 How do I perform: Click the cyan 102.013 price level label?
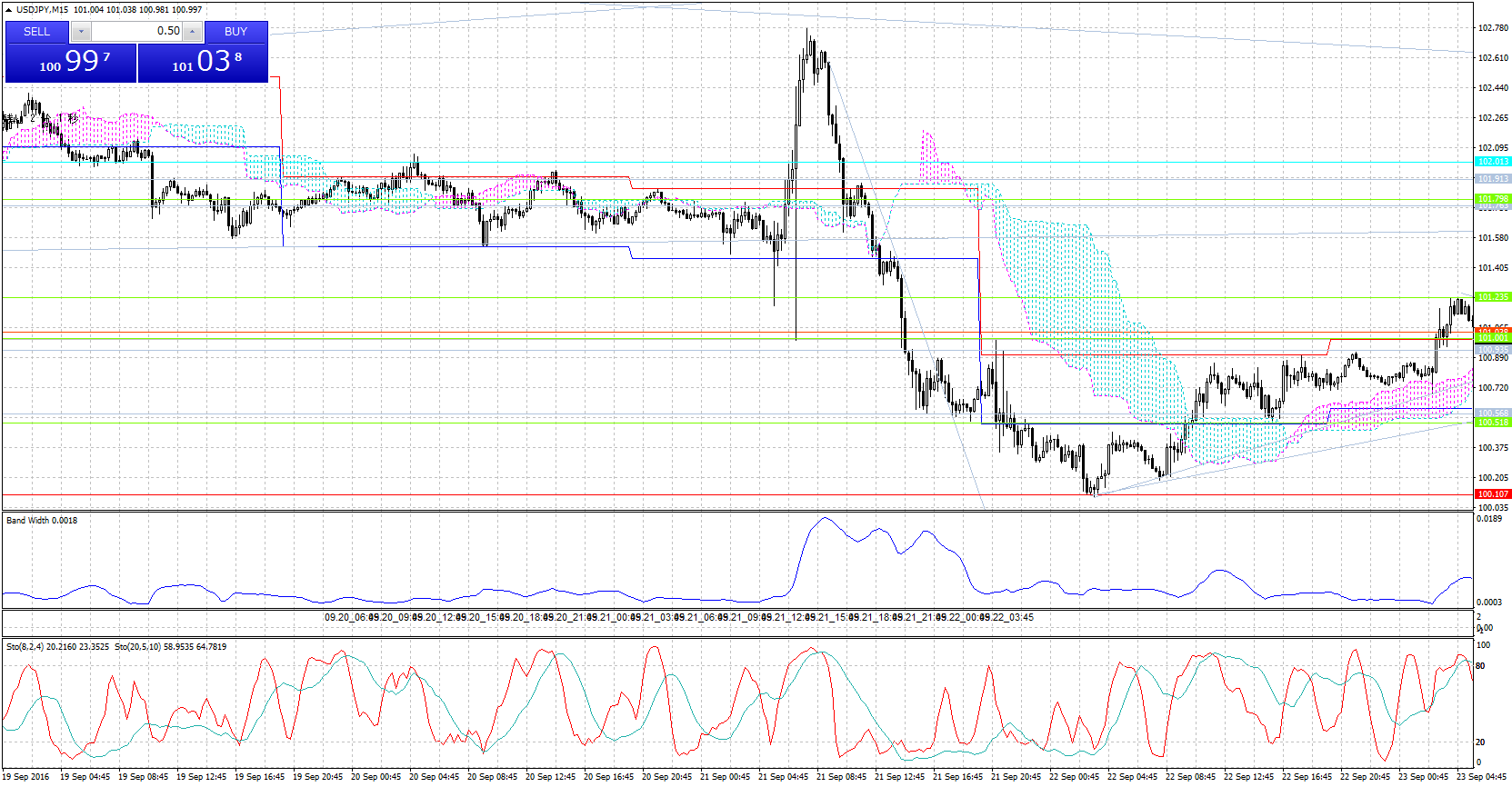[x=1493, y=162]
